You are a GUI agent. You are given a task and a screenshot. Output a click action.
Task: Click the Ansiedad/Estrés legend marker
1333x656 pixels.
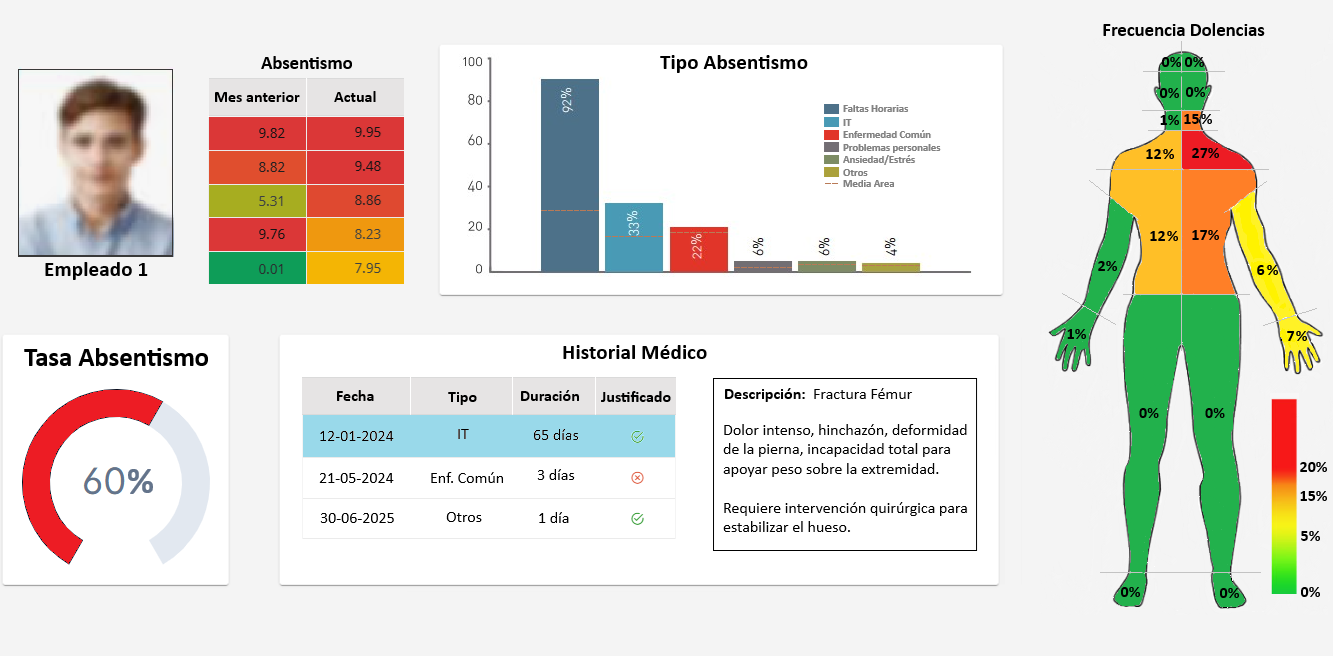831,160
